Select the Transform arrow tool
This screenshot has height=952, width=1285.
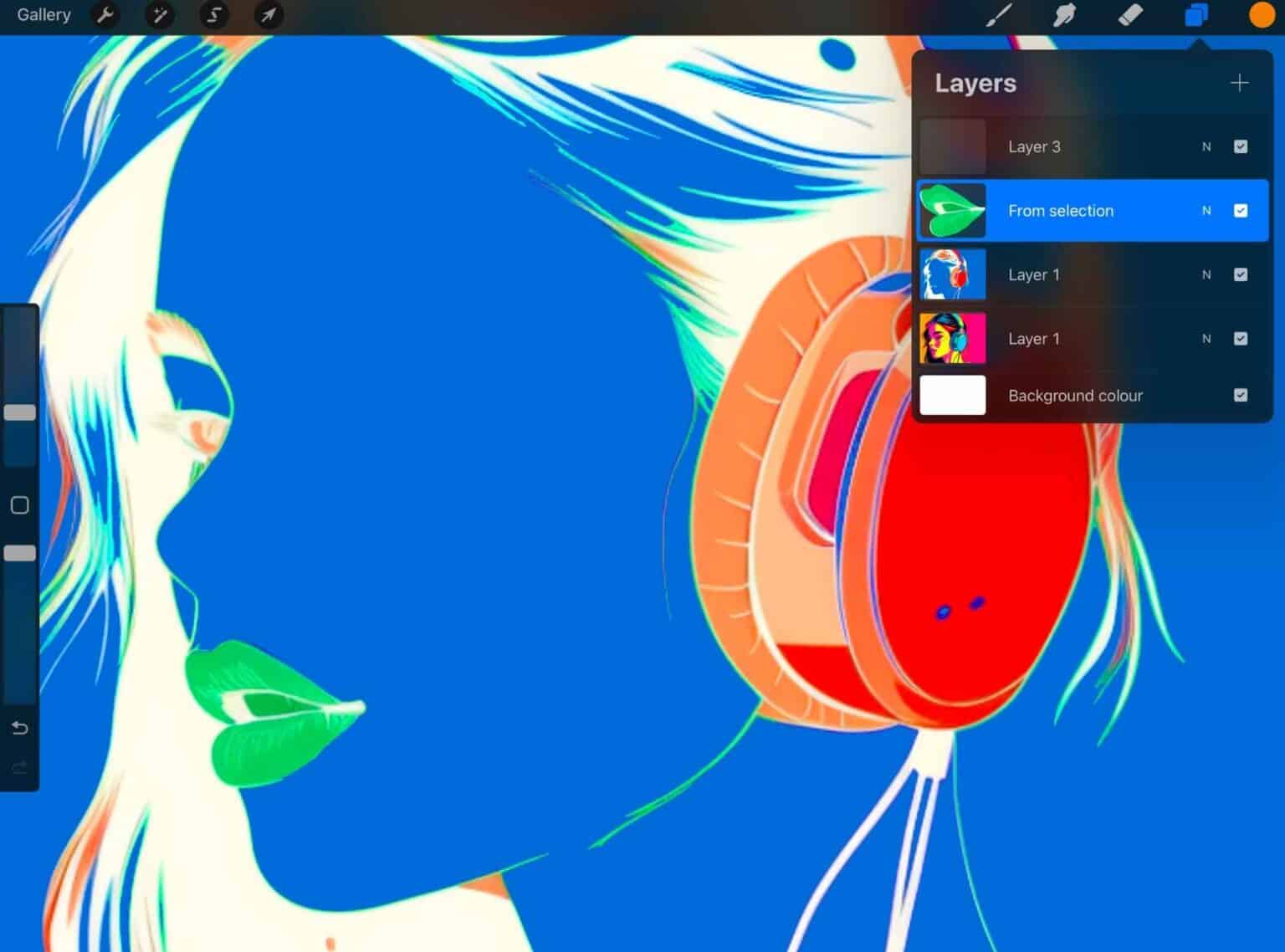(268, 15)
